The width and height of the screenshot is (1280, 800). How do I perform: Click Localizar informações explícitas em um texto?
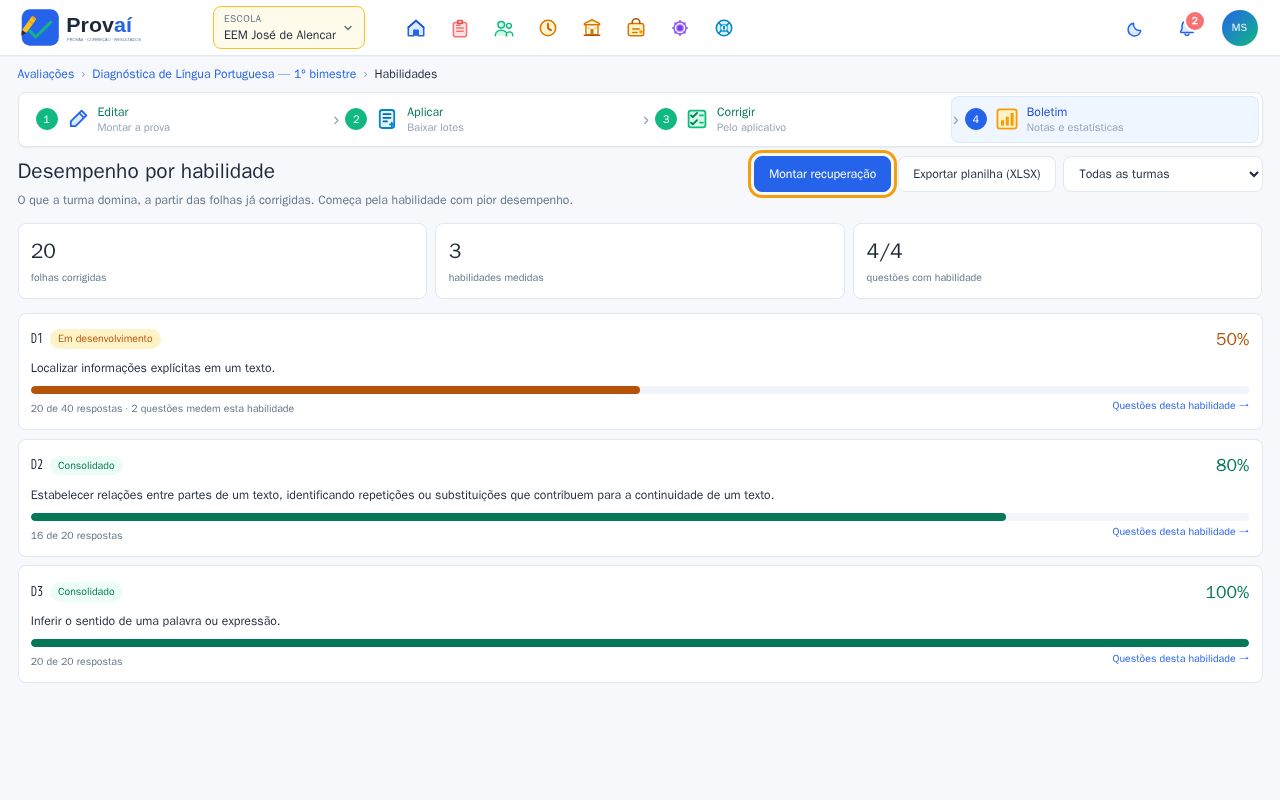[153, 368]
